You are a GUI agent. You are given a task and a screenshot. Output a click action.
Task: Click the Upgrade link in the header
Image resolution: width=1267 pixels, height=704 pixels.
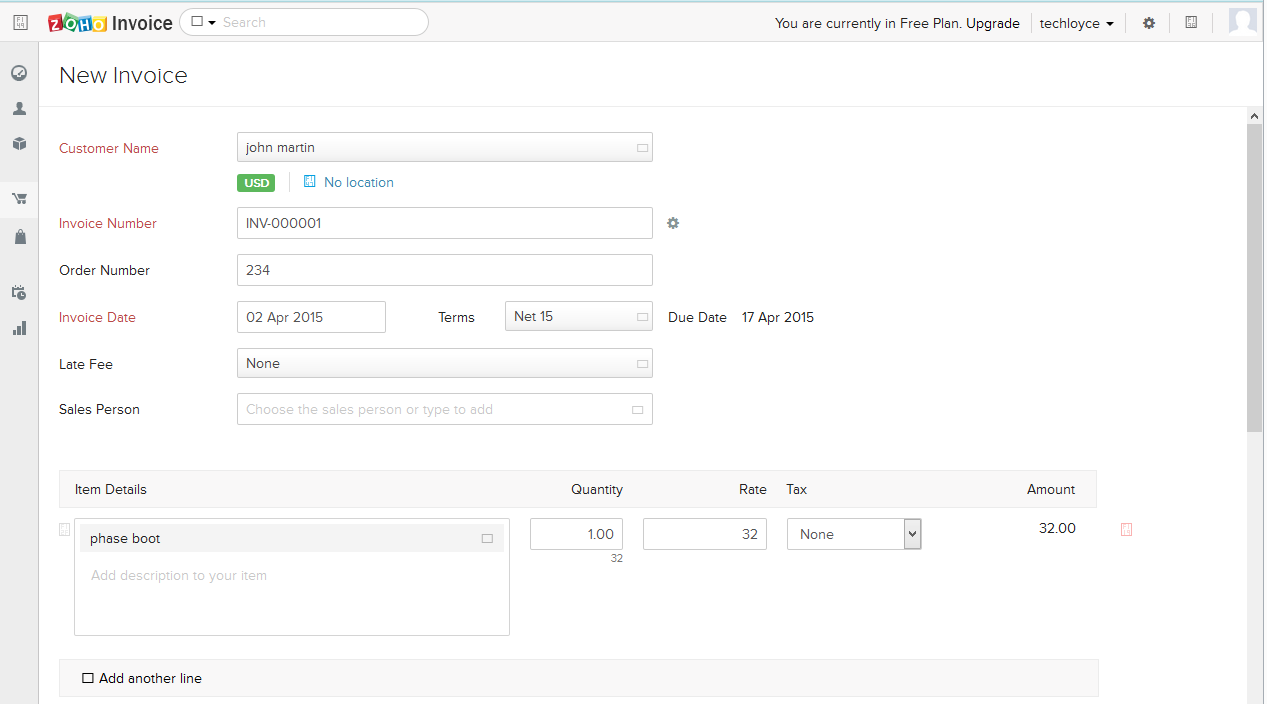coord(992,23)
